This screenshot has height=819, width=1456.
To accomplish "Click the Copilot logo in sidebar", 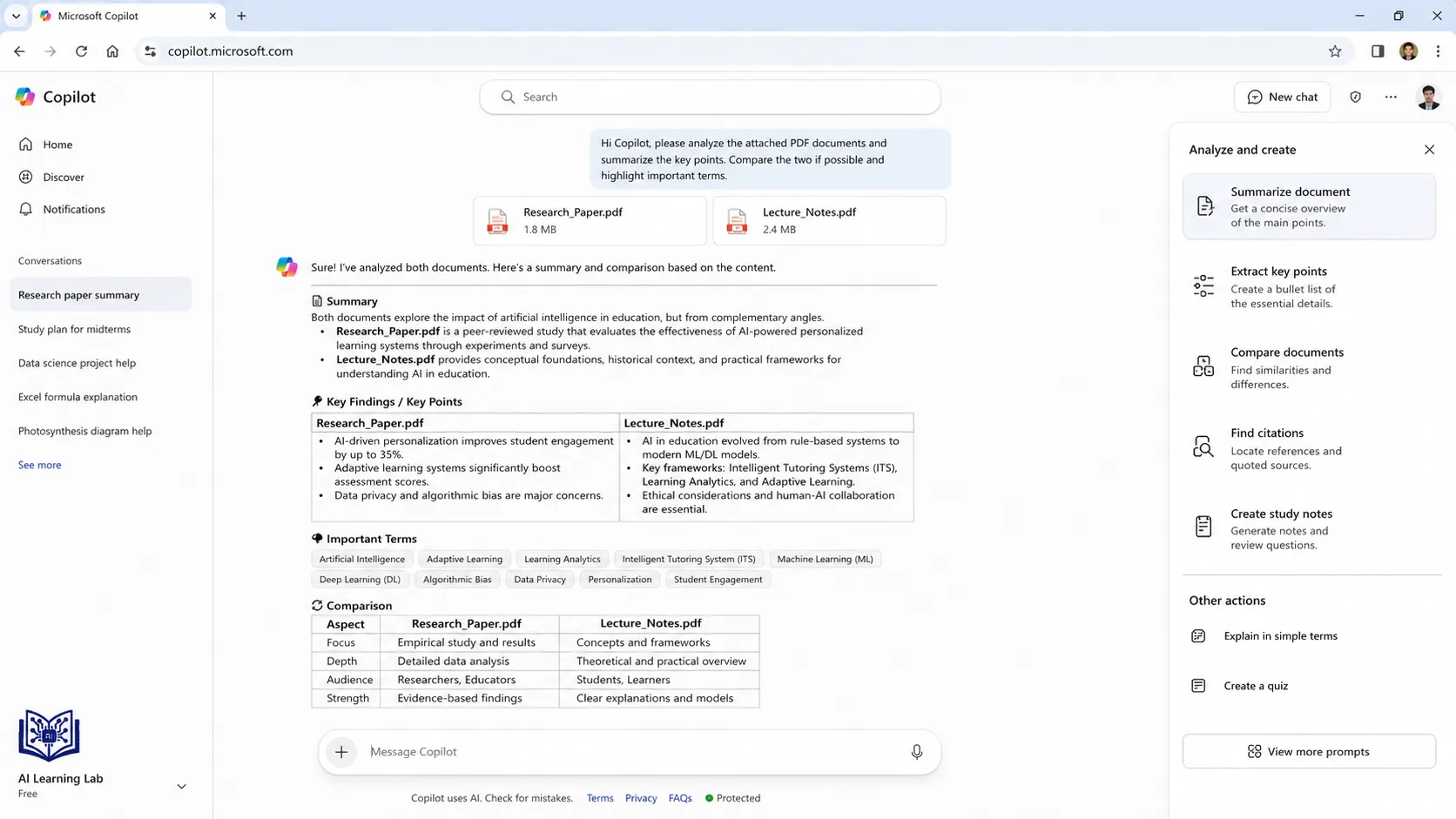I will tap(25, 97).
